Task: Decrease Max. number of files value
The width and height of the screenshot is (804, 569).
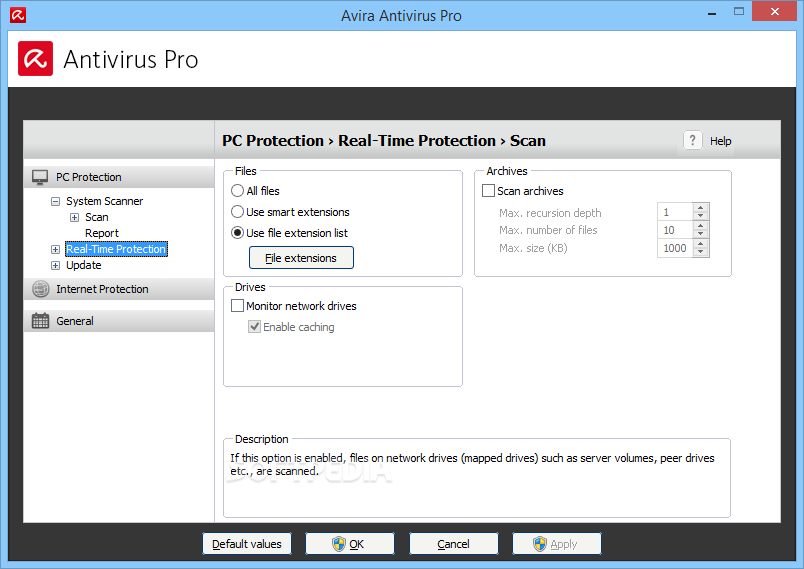Action: (700, 234)
